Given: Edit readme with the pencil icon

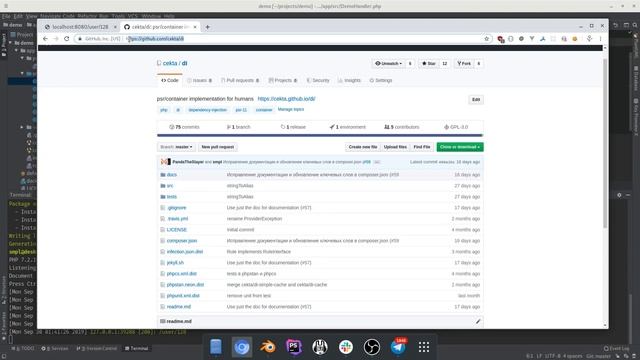Looking at the screenshot, I should click(478, 321).
